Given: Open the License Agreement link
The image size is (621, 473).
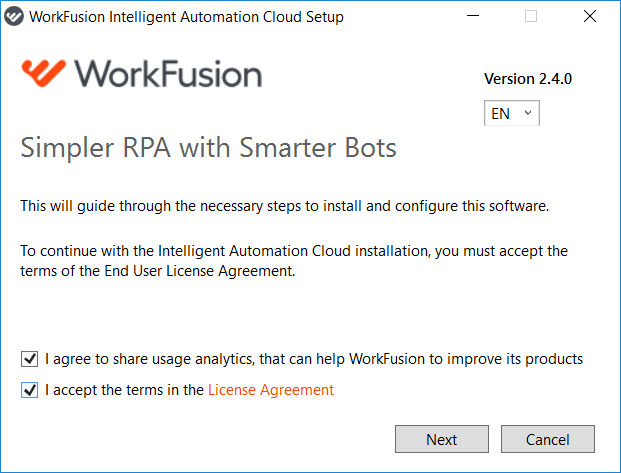Looking at the screenshot, I should [x=271, y=390].
